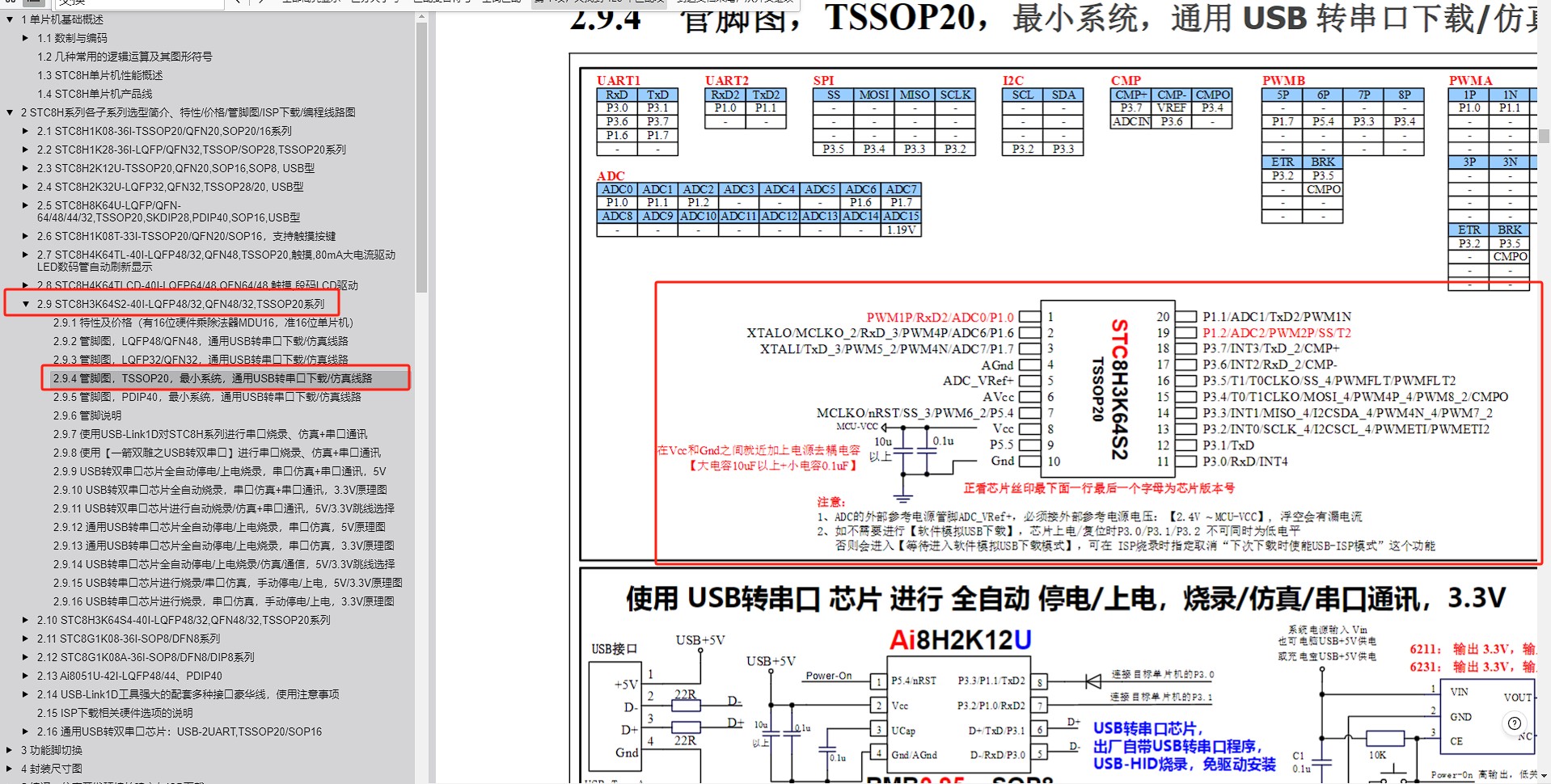Click the 'PWMB' table heading
Screen dimensions: 1551x784
click(1283, 80)
